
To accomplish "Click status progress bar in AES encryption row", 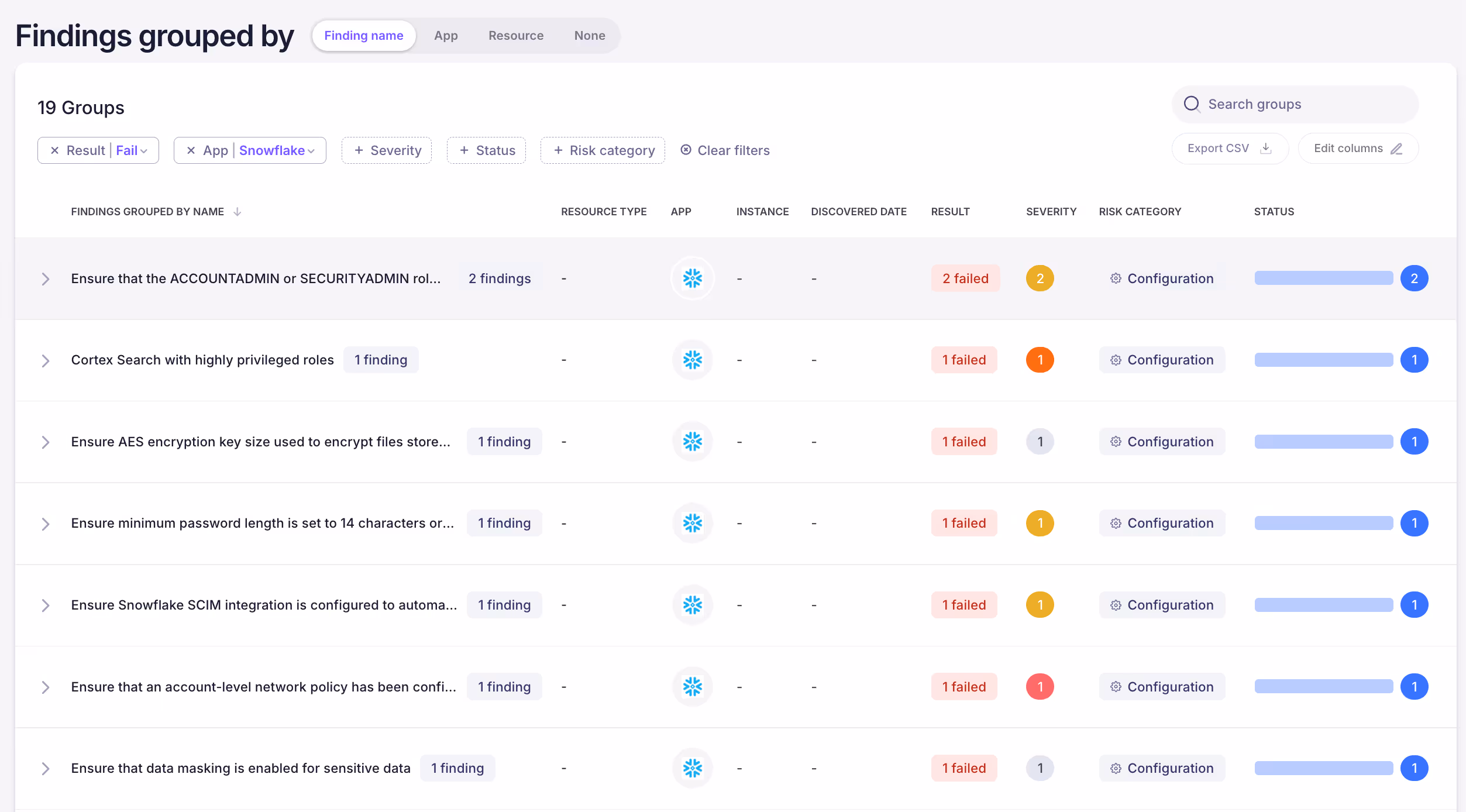I will point(1324,442).
